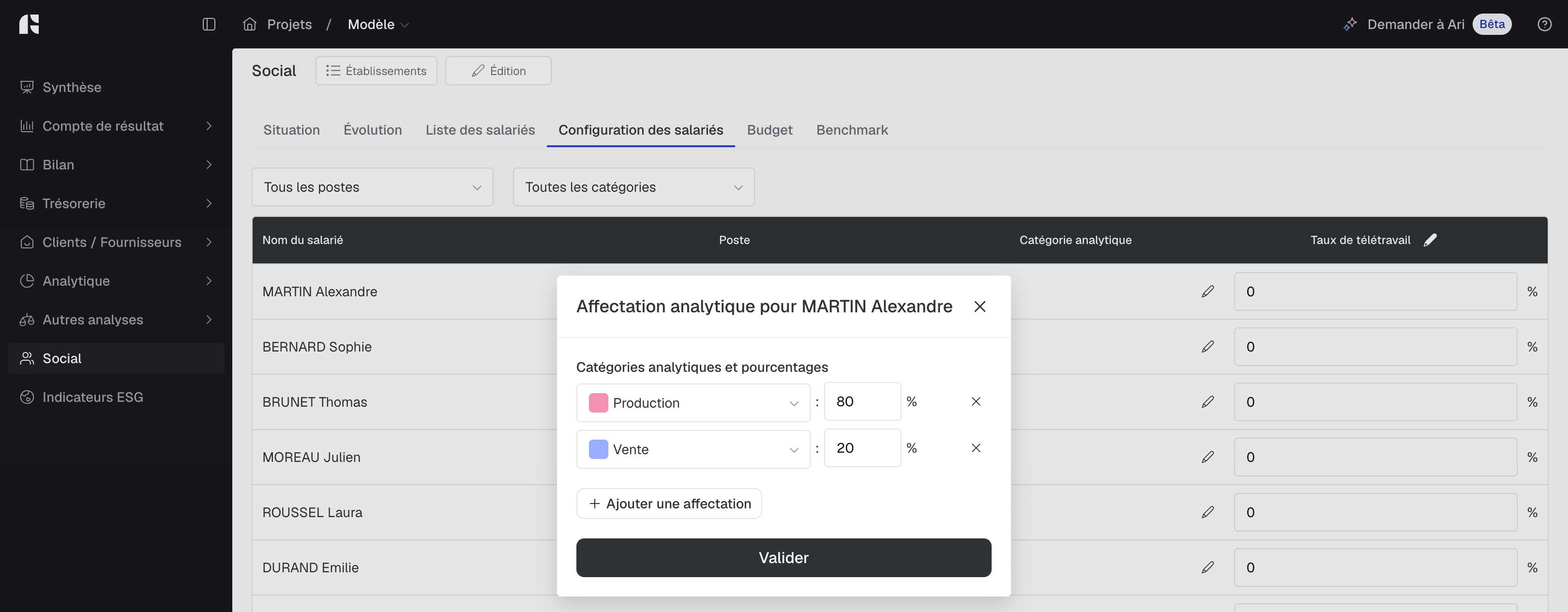The width and height of the screenshot is (1568, 612).
Task: Edit analytic category for BRUNET Thomas via pencil
Action: coord(1207,402)
